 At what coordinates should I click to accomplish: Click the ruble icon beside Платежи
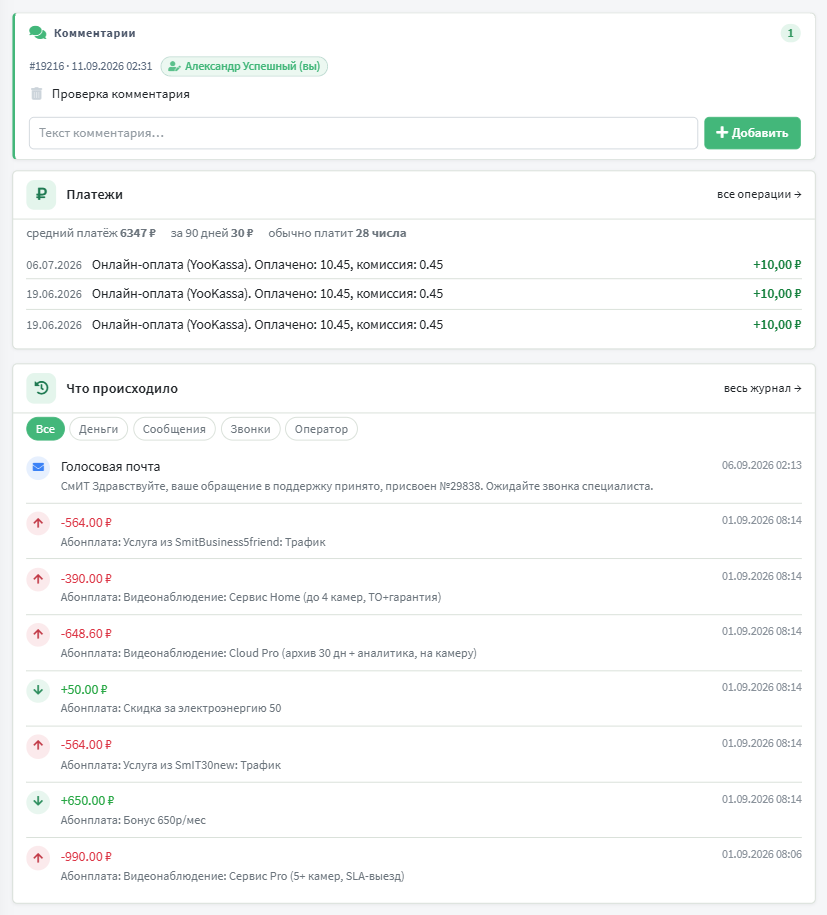[x=41, y=194]
